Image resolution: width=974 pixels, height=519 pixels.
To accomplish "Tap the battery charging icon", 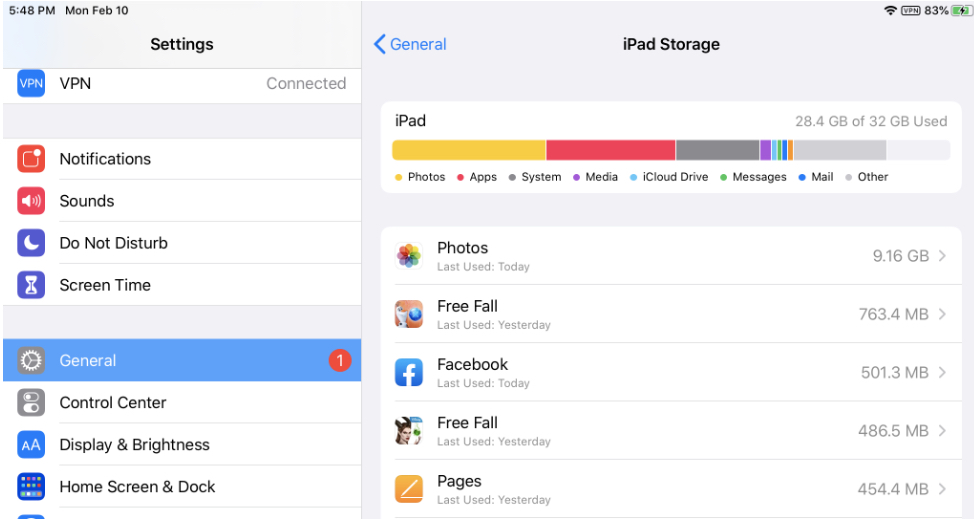I will tap(962, 11).
